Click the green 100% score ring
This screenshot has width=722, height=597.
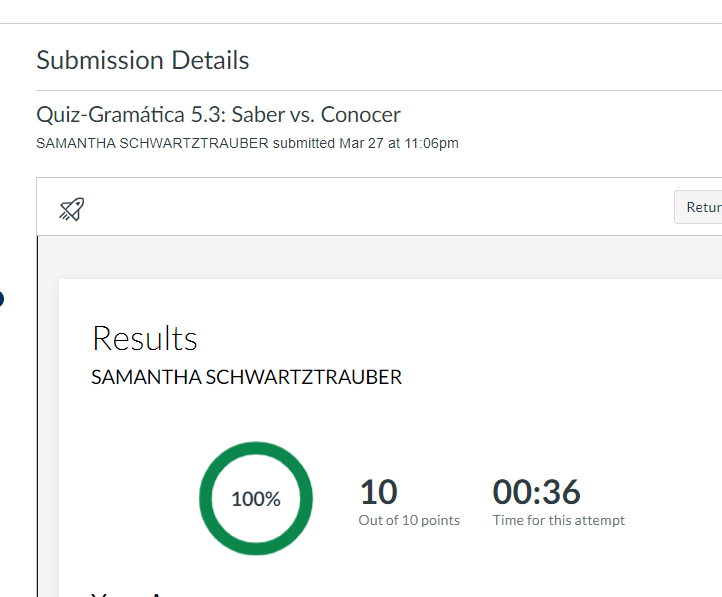click(x=256, y=498)
